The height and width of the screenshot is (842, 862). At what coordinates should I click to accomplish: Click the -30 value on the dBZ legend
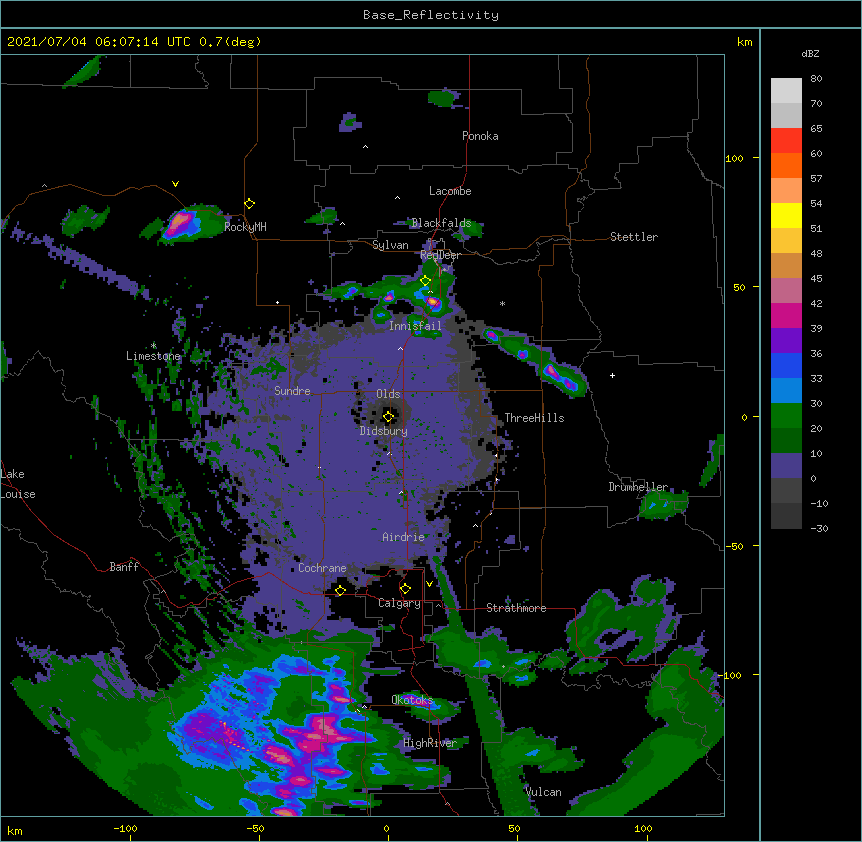(819, 528)
